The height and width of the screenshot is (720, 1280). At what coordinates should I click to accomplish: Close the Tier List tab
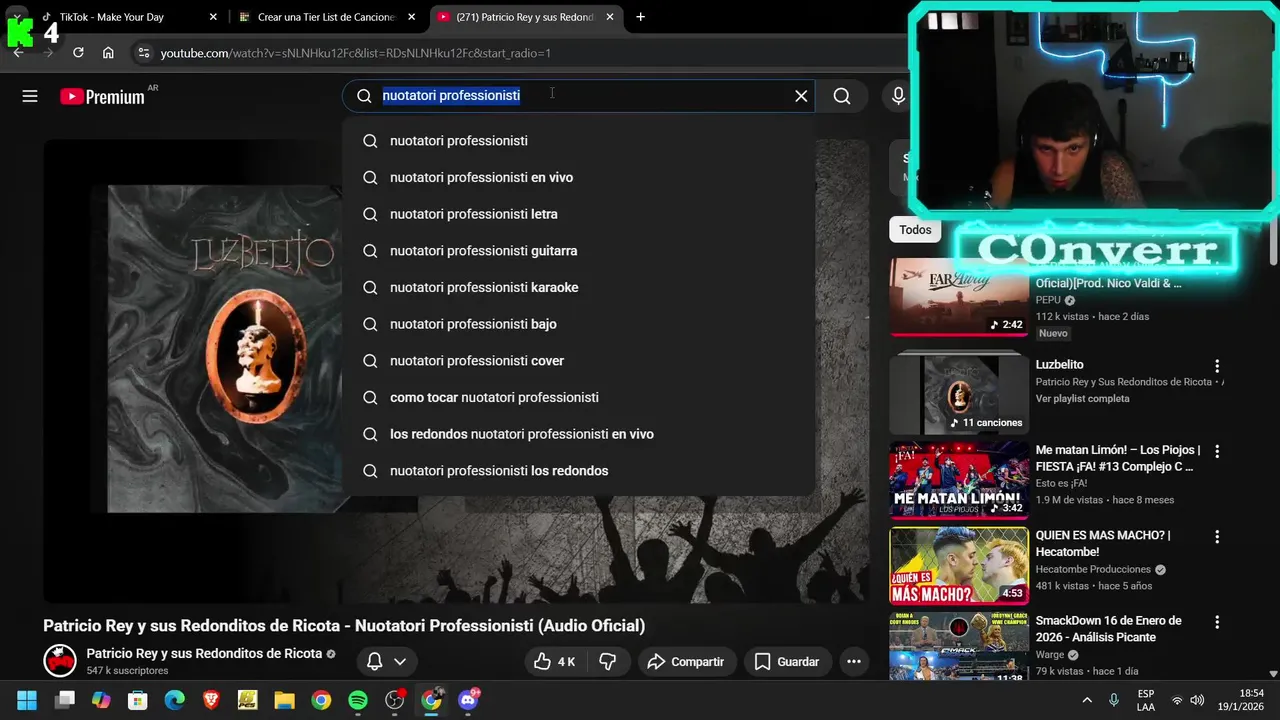click(411, 17)
